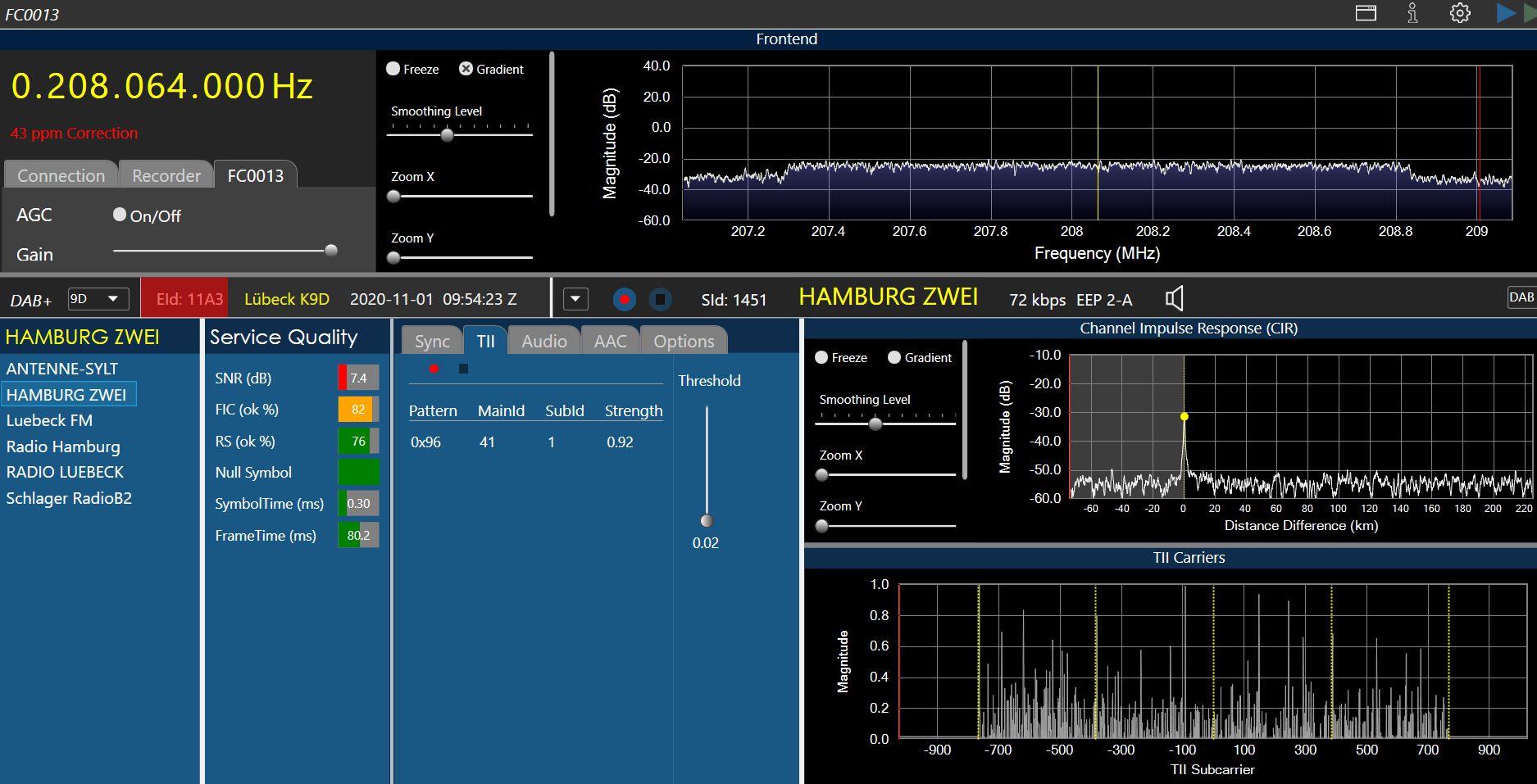
Task: Select Radio Hamburg from service list
Action: [x=63, y=446]
